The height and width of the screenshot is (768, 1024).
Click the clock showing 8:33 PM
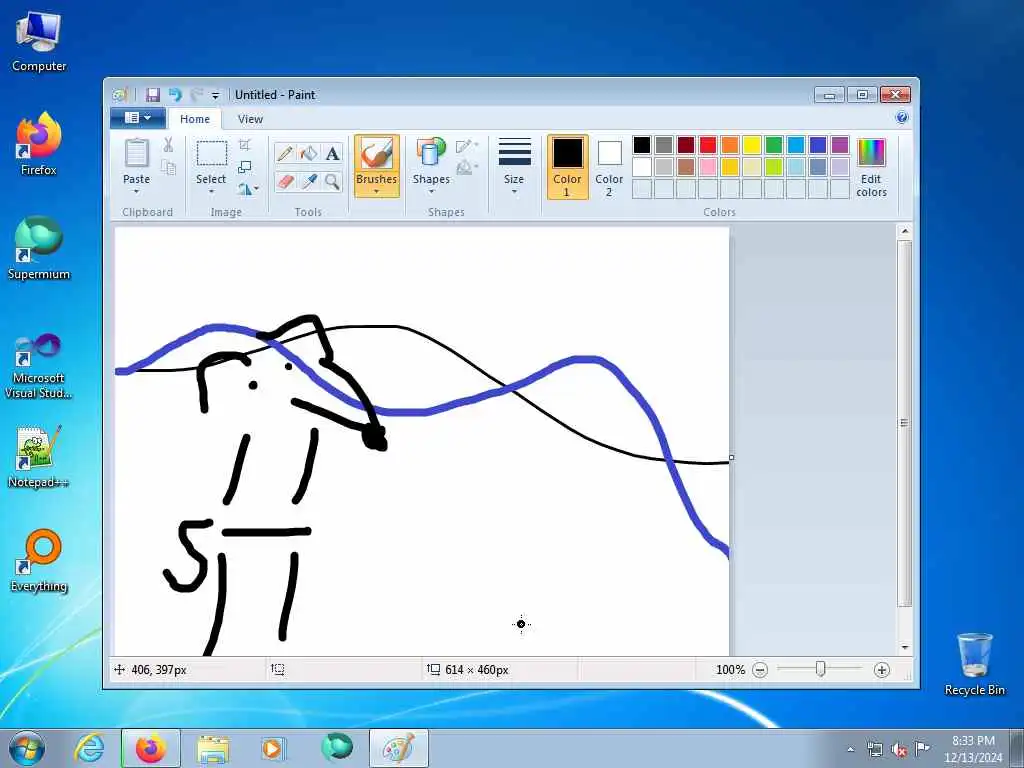973,741
